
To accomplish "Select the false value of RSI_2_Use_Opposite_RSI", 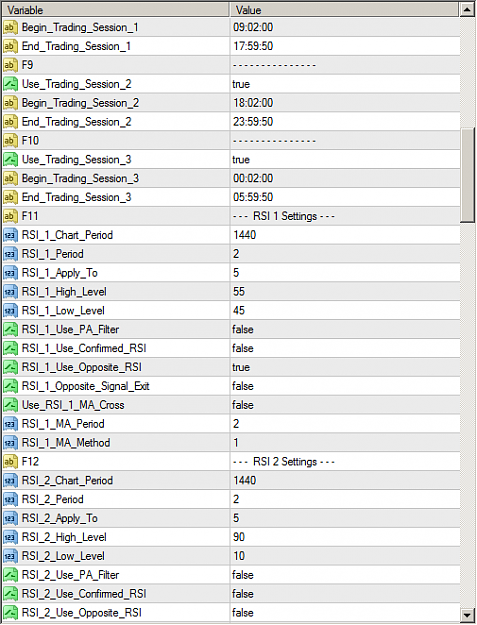I will (x=243, y=613).
